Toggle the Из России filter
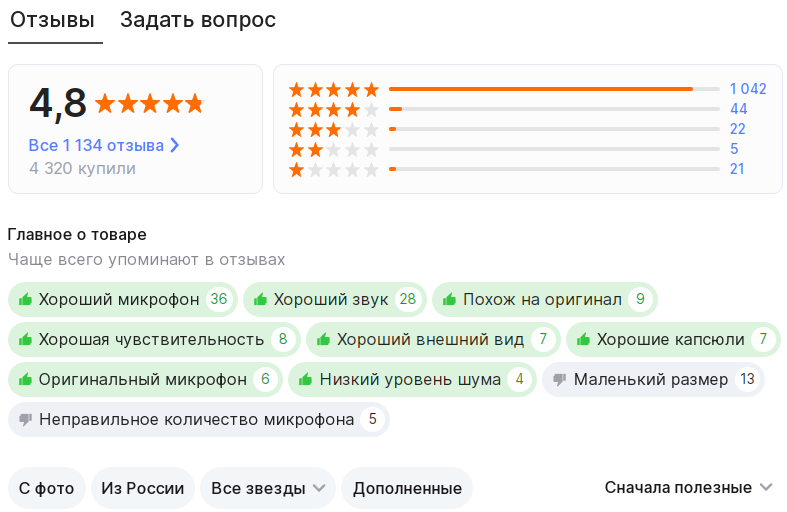This screenshot has width=787, height=512. (x=143, y=488)
